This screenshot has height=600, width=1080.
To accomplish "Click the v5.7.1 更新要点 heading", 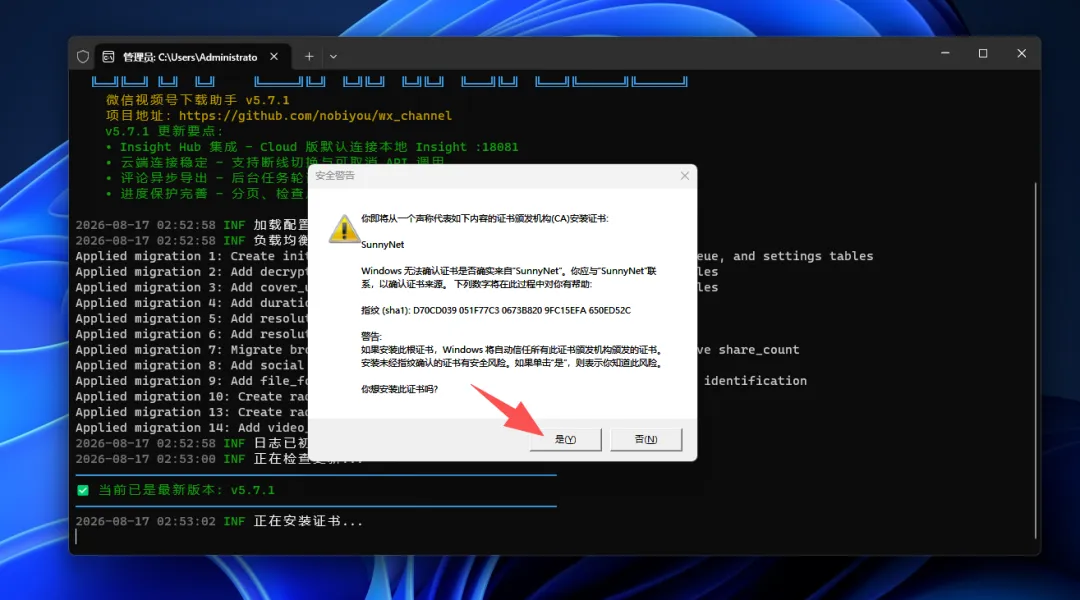I will (164, 131).
